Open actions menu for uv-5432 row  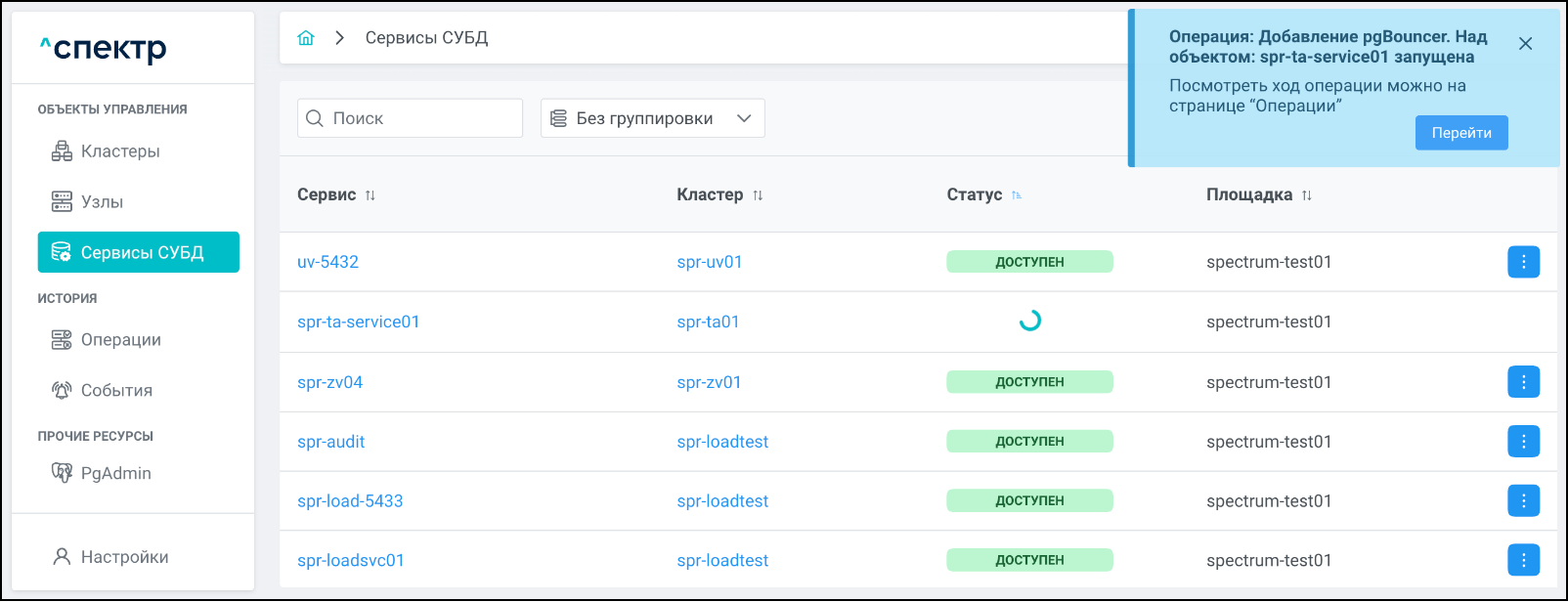pyautogui.click(x=1523, y=262)
